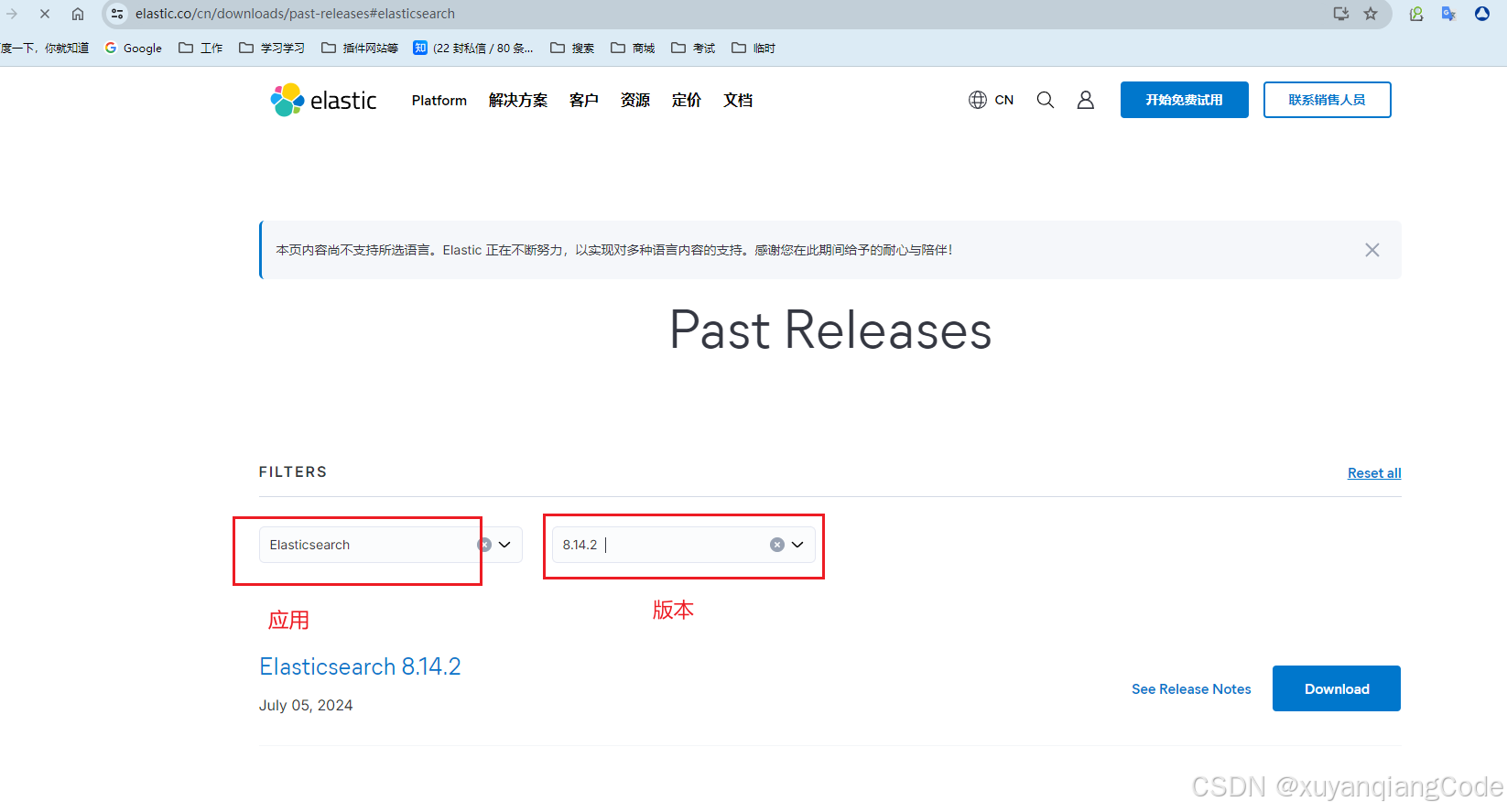1507x812 pixels.
Task: Open the language globe selector
Action: (x=978, y=100)
